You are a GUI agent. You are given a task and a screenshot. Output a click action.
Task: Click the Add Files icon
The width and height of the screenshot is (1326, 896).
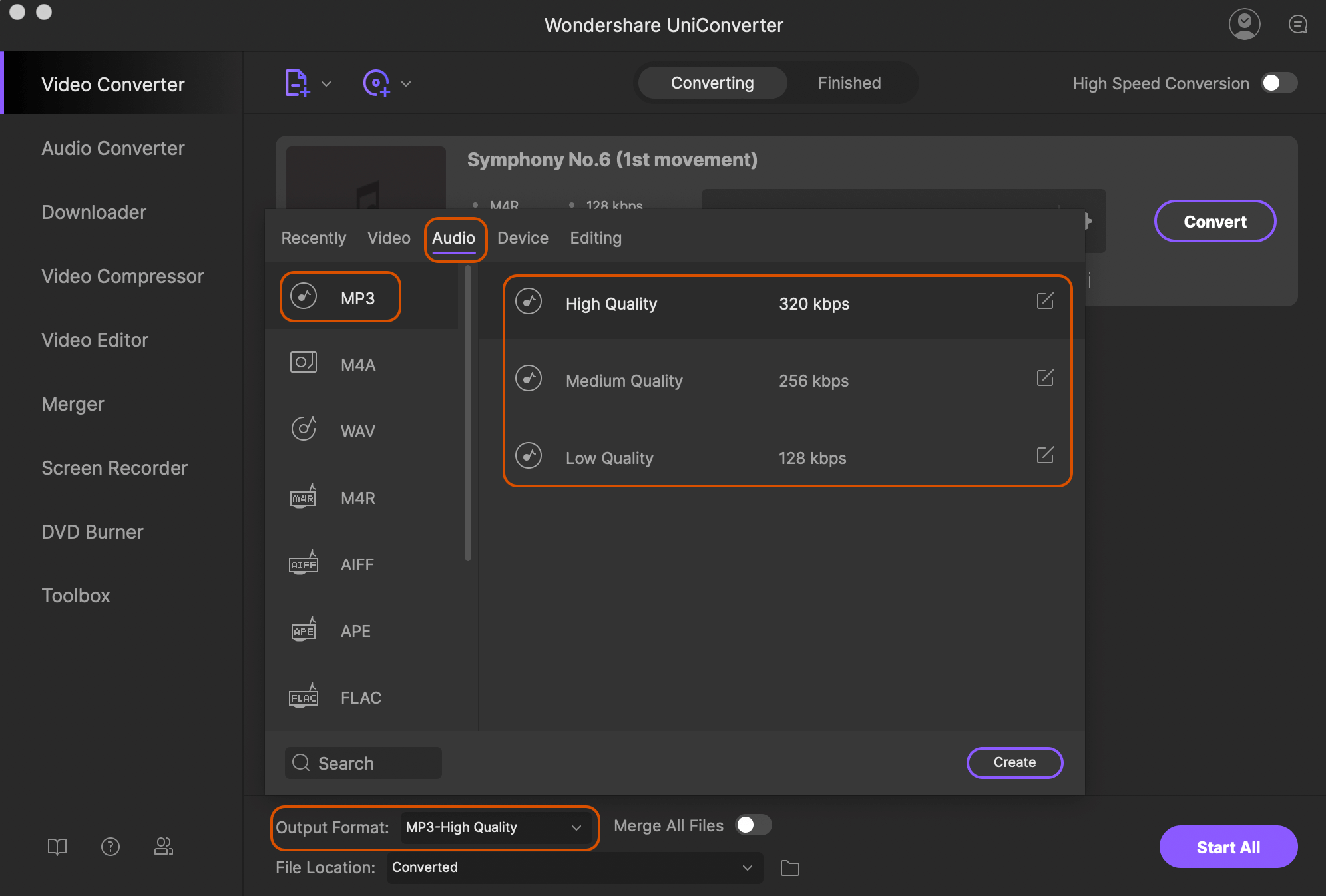coord(297,83)
